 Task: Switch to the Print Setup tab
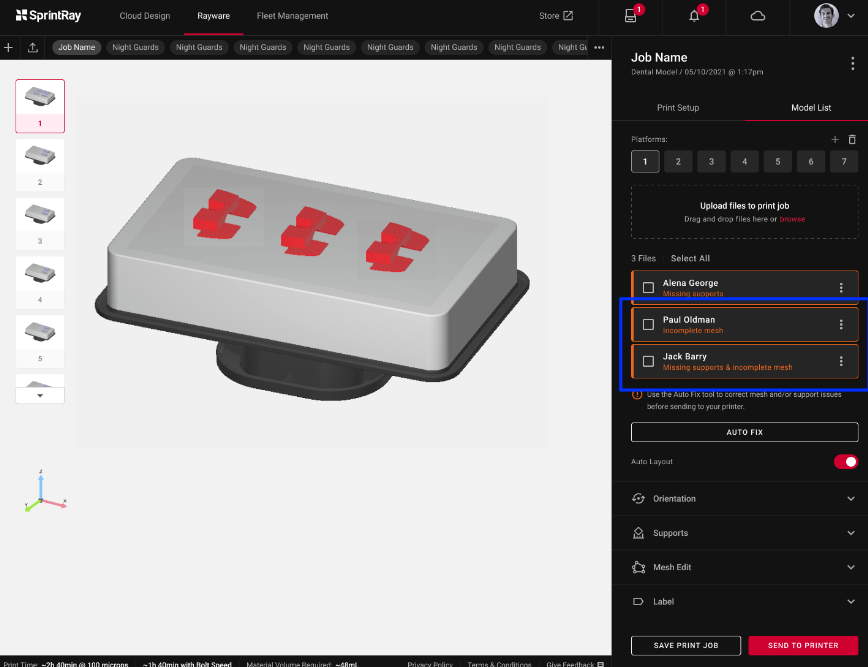(x=678, y=108)
